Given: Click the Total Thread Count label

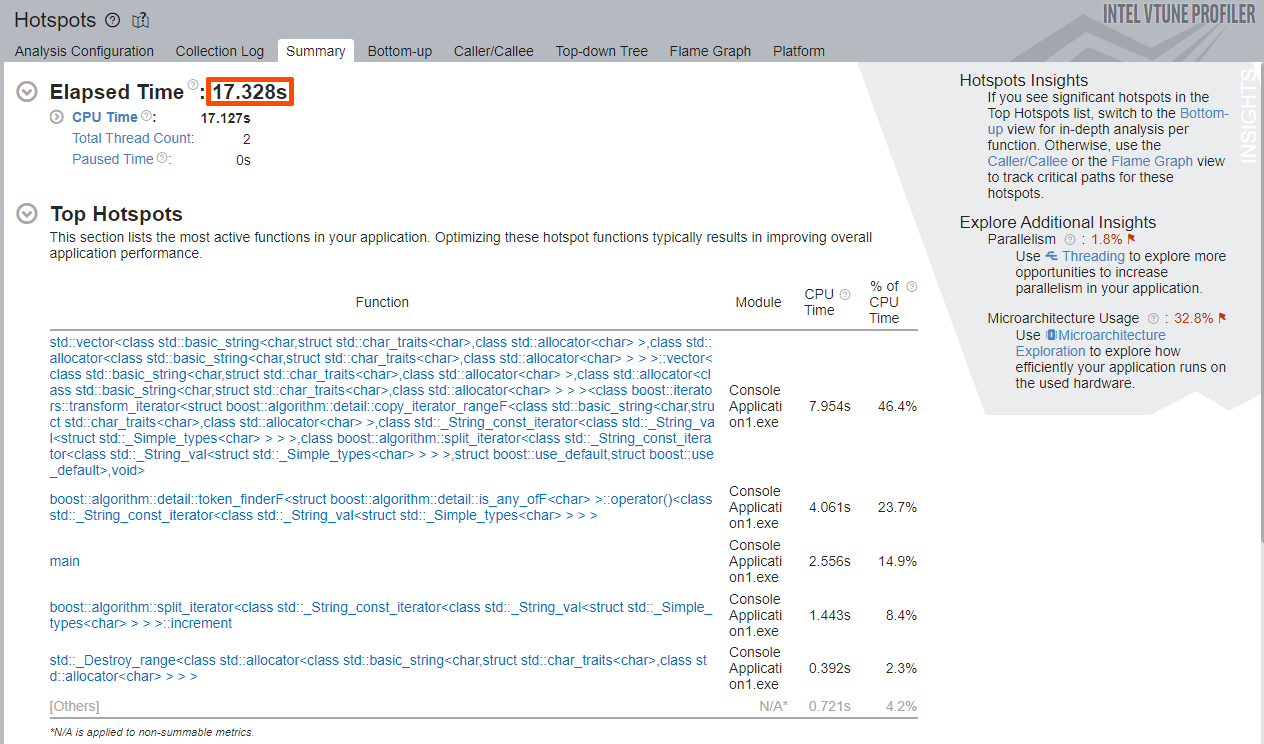Looking at the screenshot, I should [133, 138].
